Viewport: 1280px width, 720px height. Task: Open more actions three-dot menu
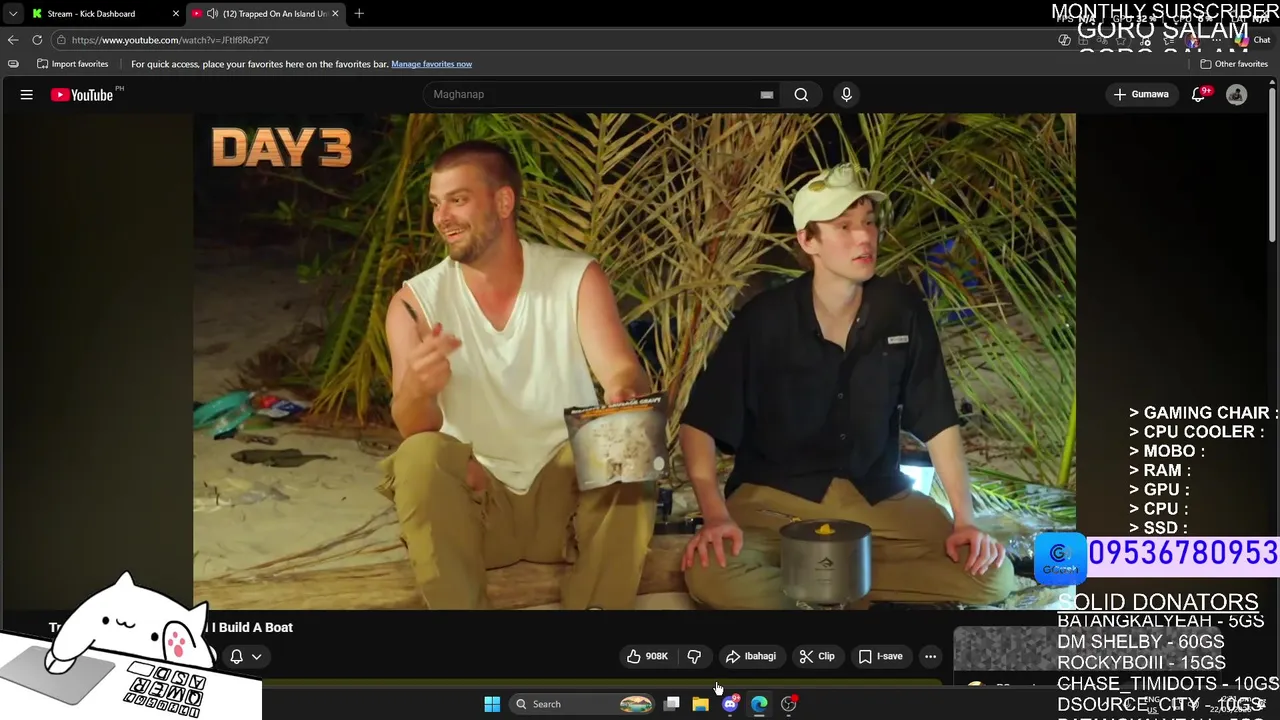point(930,656)
